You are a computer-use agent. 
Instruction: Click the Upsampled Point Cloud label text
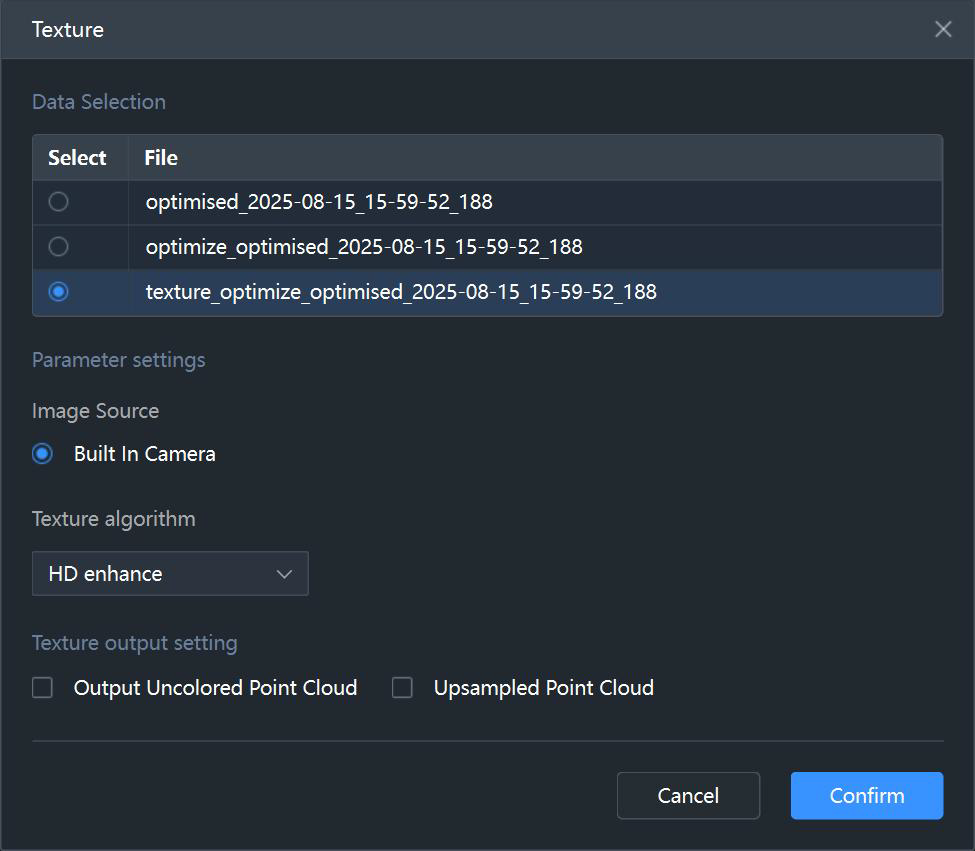(x=543, y=688)
